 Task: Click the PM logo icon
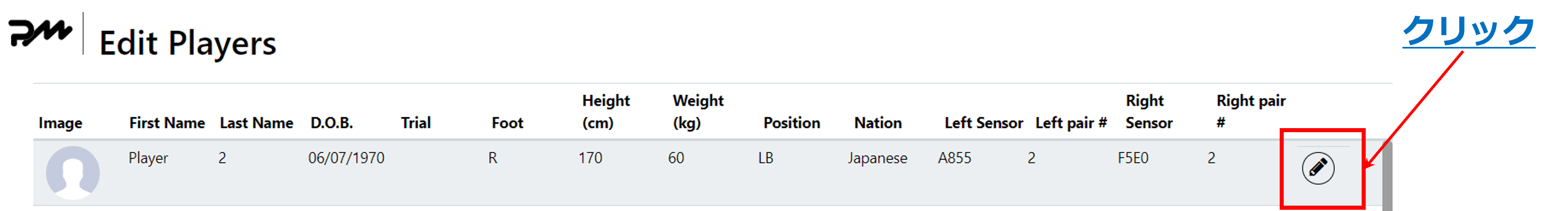(x=40, y=32)
